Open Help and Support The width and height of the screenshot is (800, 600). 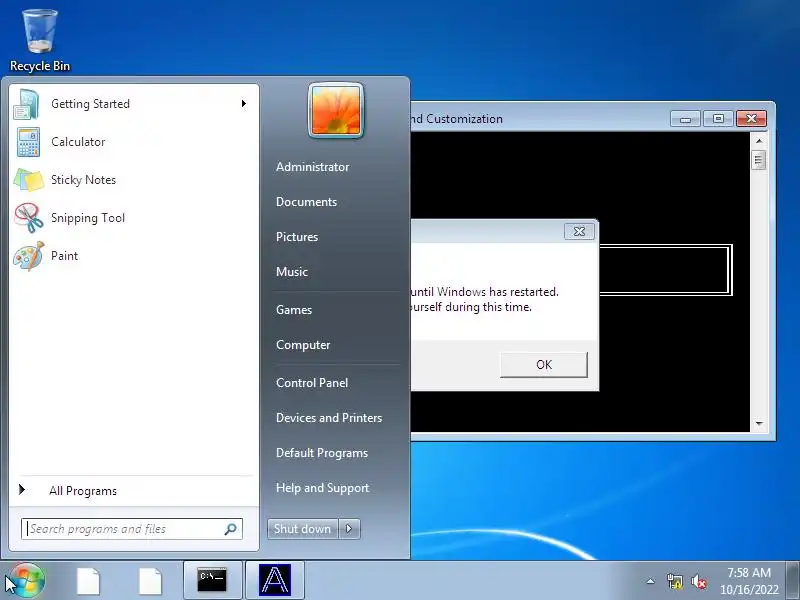click(322, 488)
